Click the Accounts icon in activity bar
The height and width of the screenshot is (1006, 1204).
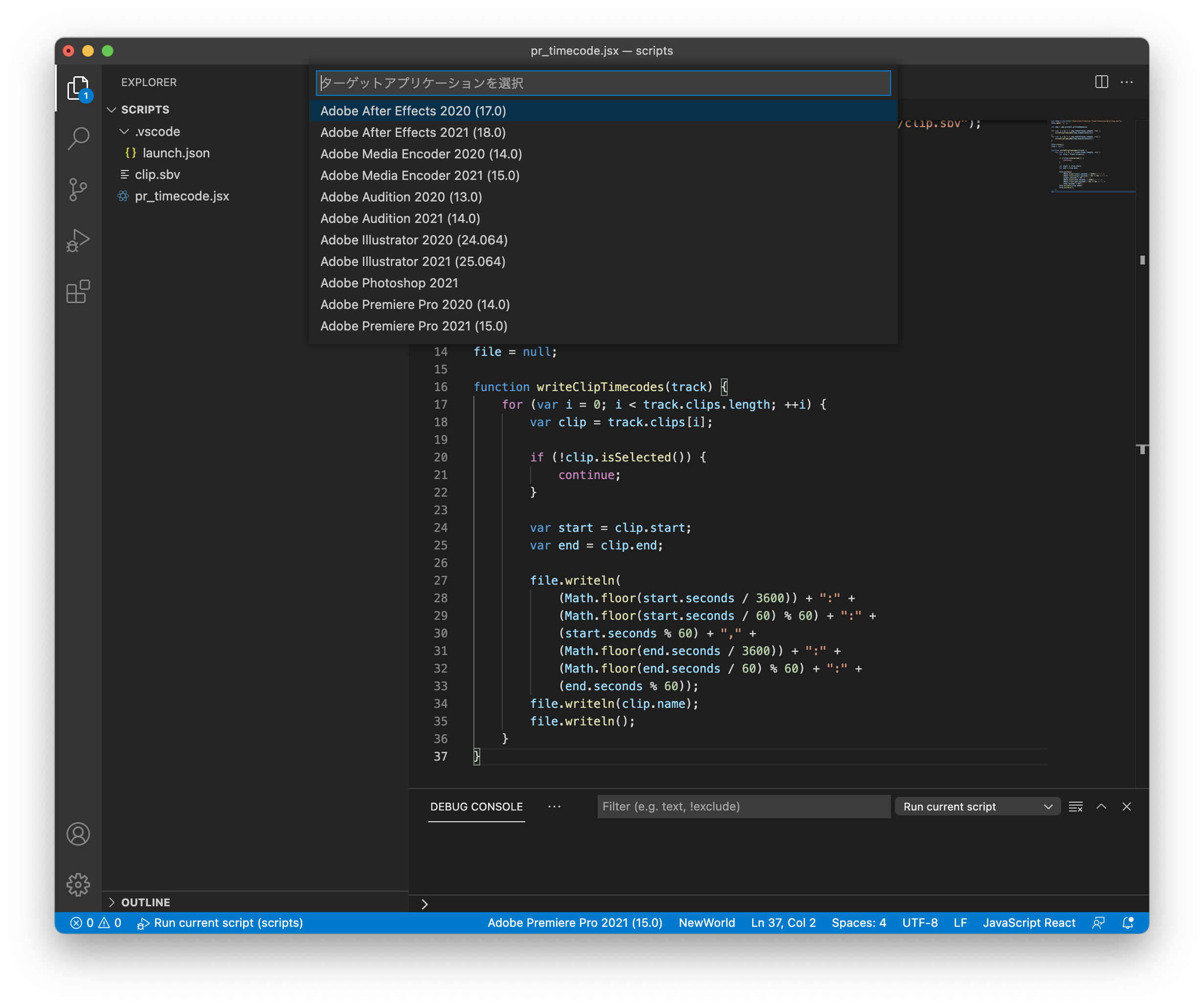click(78, 834)
